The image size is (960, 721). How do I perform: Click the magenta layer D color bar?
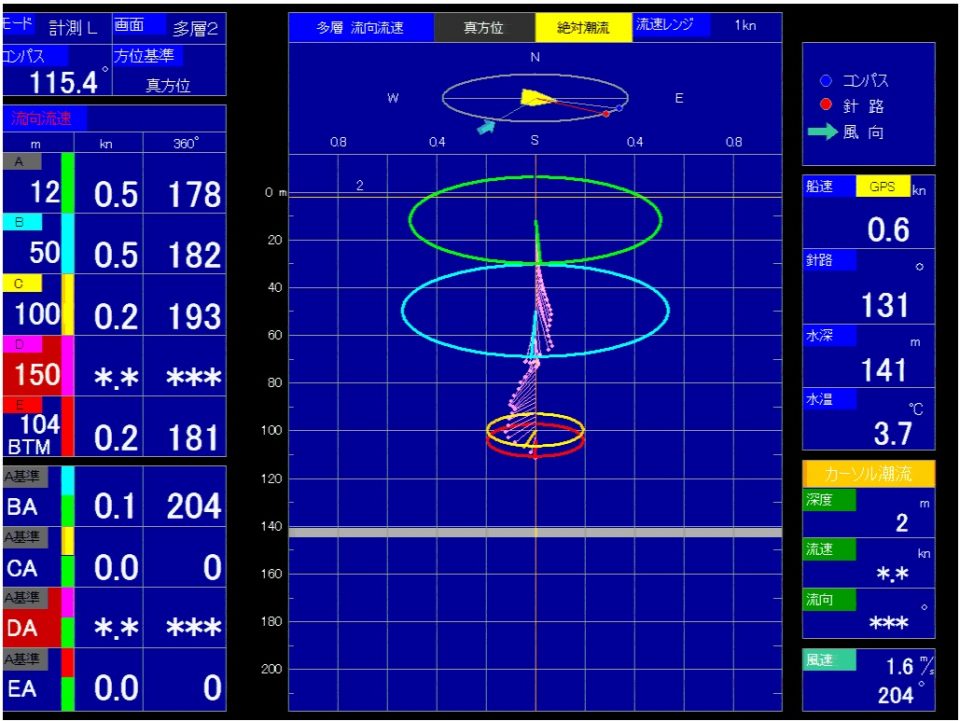[x=68, y=366]
